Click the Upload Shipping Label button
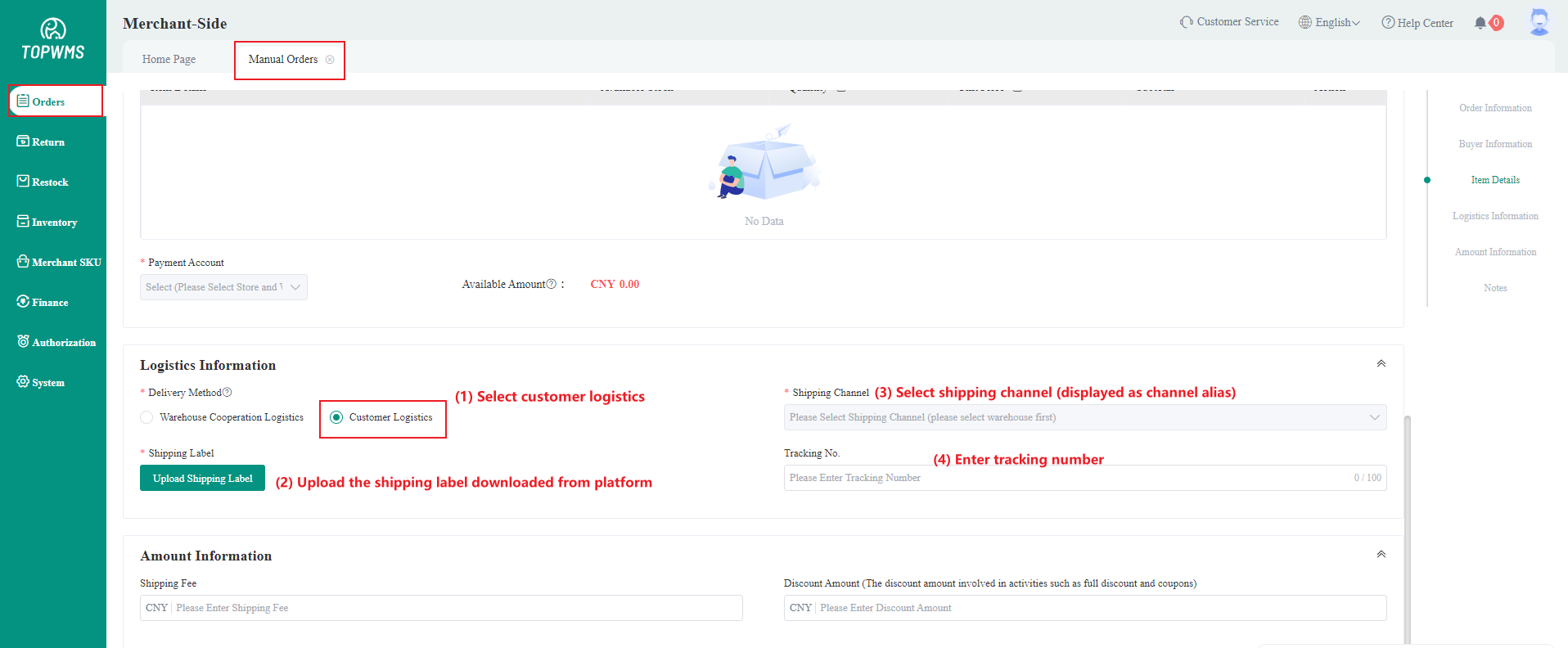This screenshot has height=648, width=1568. (202, 479)
